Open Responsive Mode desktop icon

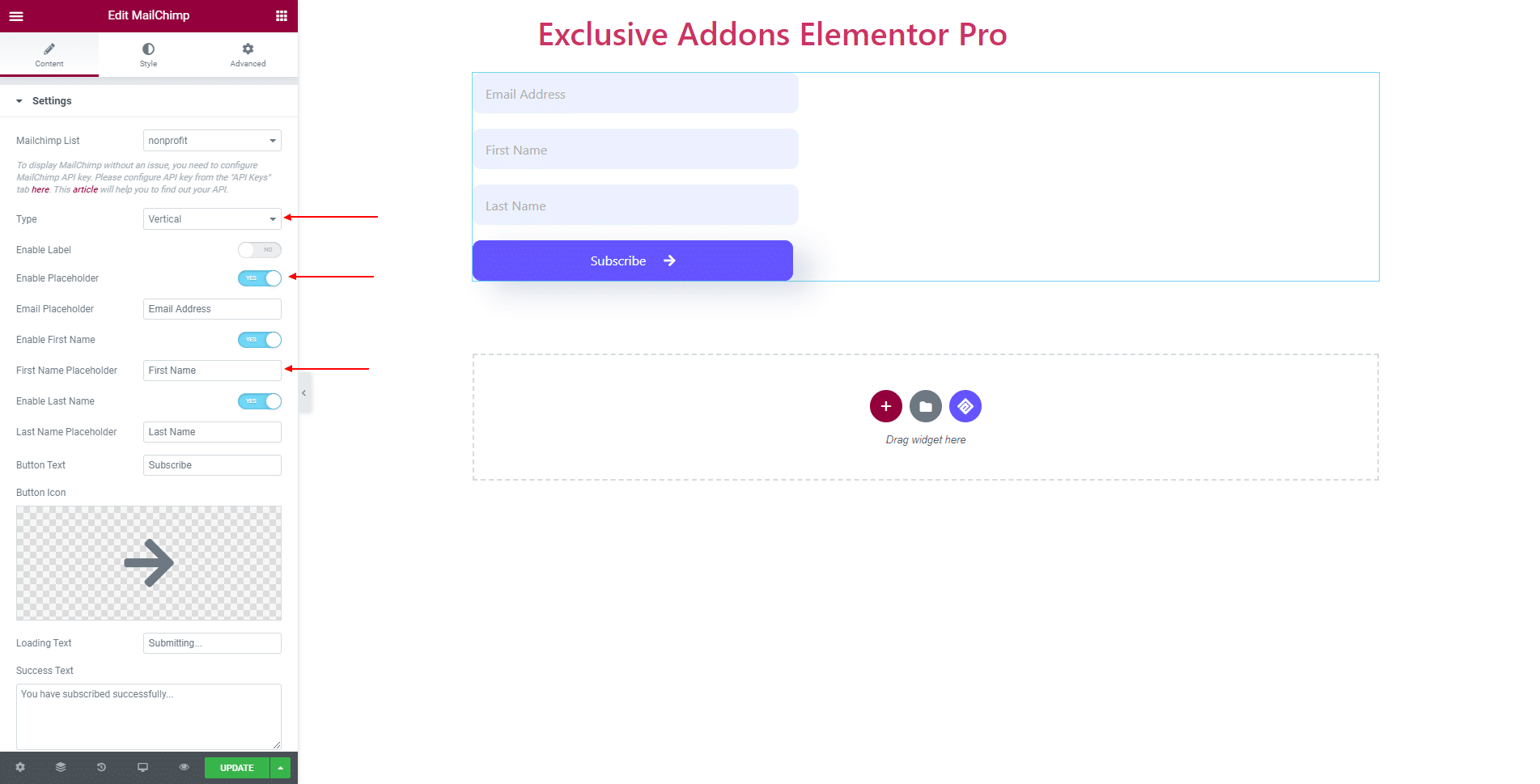142,767
